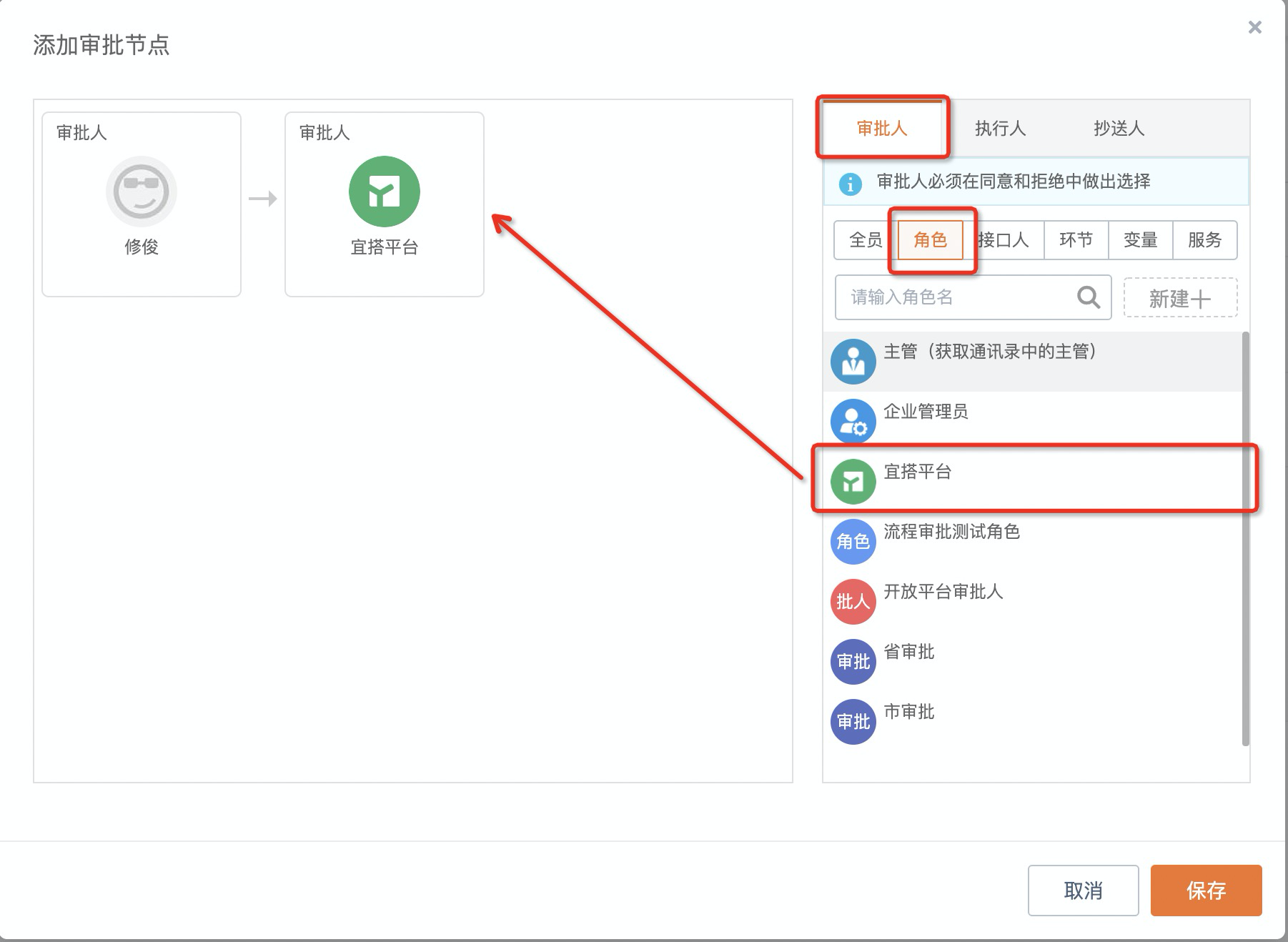This screenshot has width=1288, height=942.
Task: Select the 角色 filter tab
Action: 930,240
